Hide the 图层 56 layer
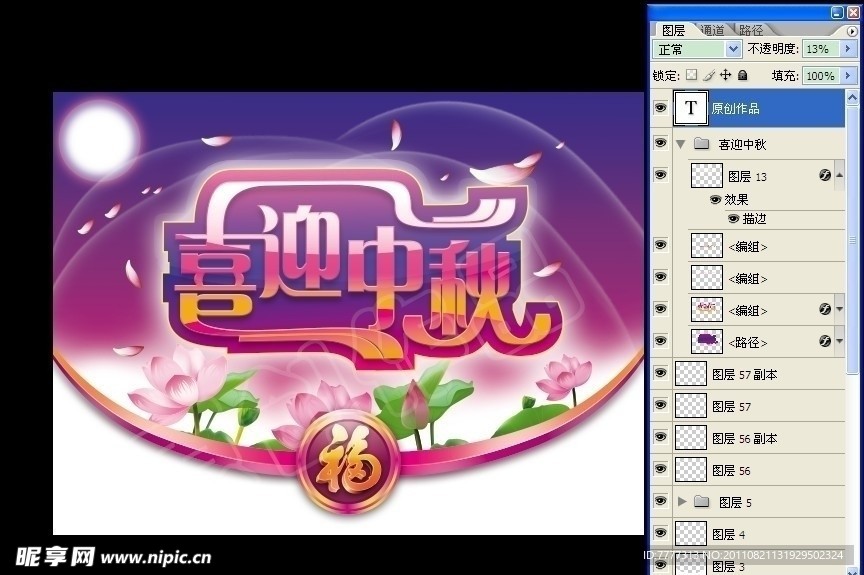This screenshot has height=575, width=864. 660,469
